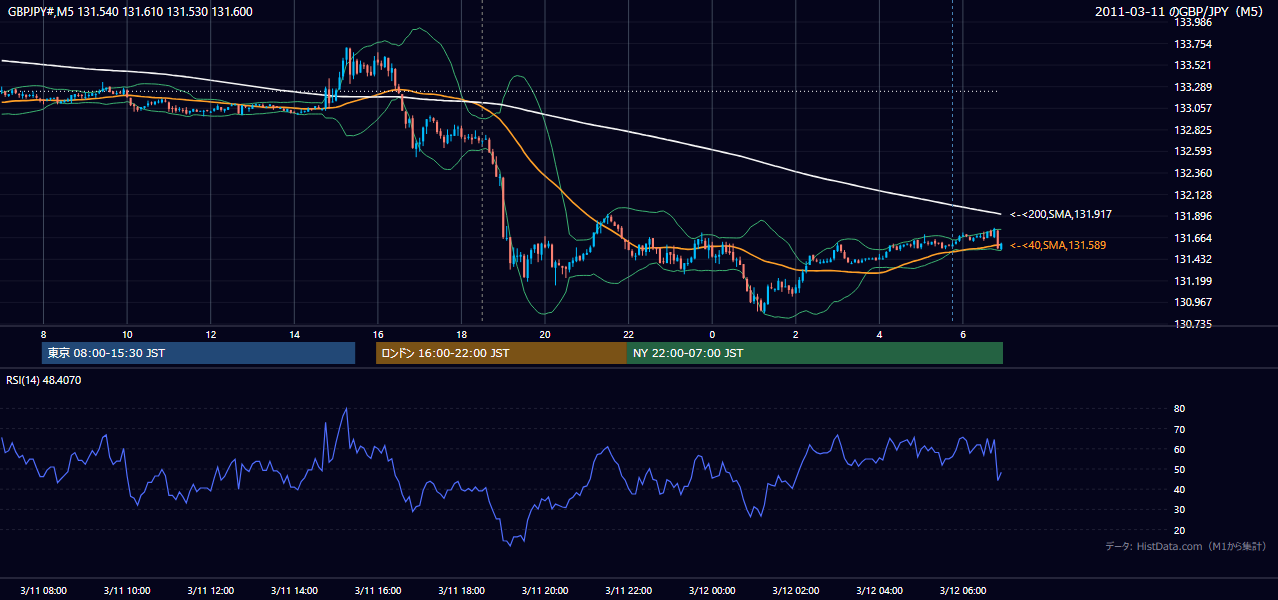The image size is (1278, 600).
Task: Click price axis value 133.521
Action: 1193,65
